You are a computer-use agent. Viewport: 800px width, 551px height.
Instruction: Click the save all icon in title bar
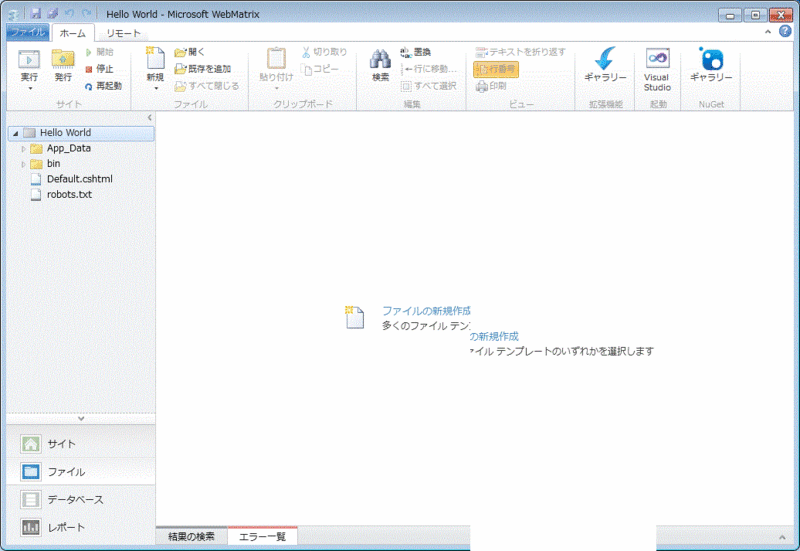coord(53,14)
